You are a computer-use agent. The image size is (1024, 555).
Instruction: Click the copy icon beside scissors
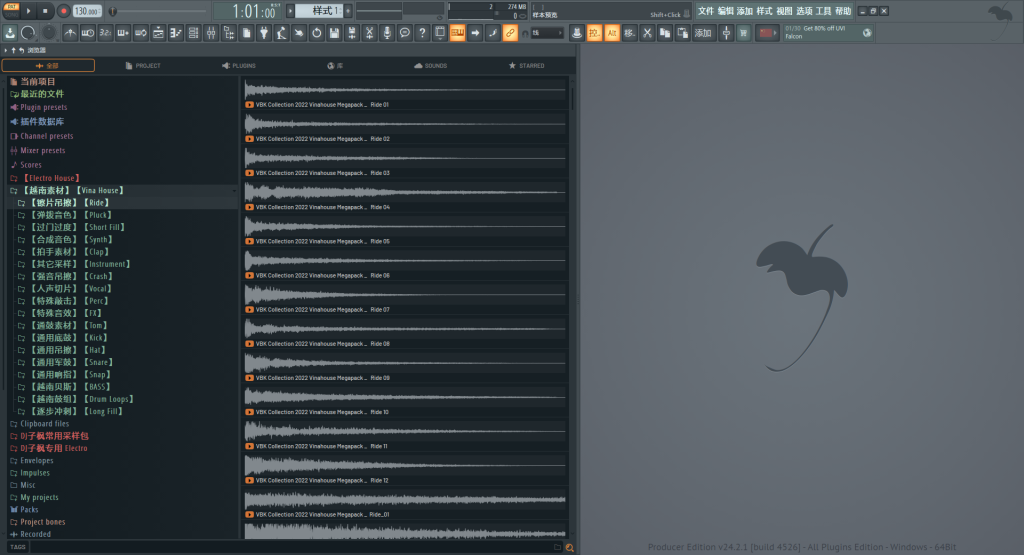coord(665,33)
